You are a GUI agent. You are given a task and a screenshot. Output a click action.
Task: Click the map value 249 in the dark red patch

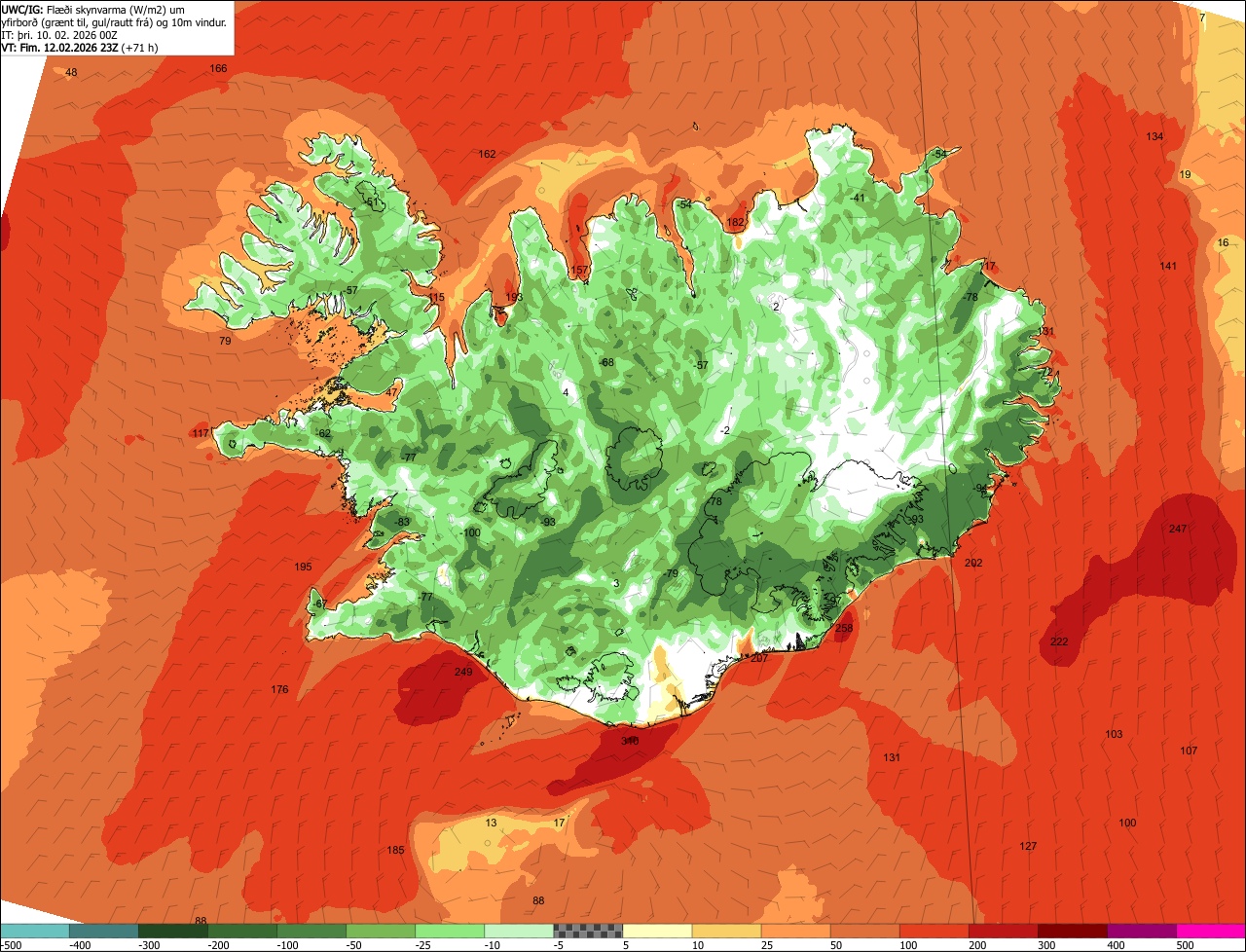[x=463, y=672]
